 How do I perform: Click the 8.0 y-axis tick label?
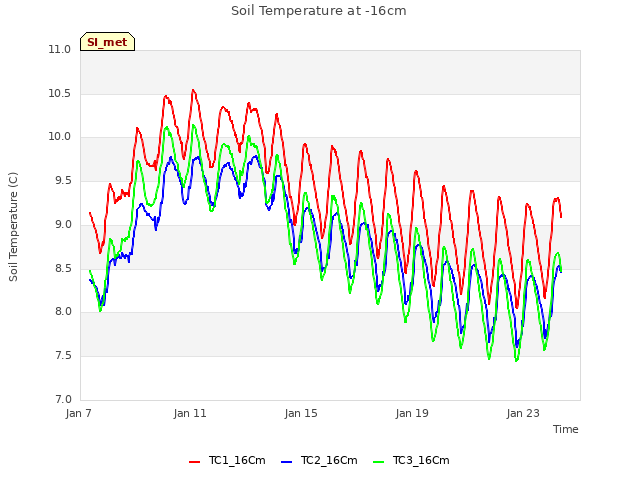[x=63, y=311]
